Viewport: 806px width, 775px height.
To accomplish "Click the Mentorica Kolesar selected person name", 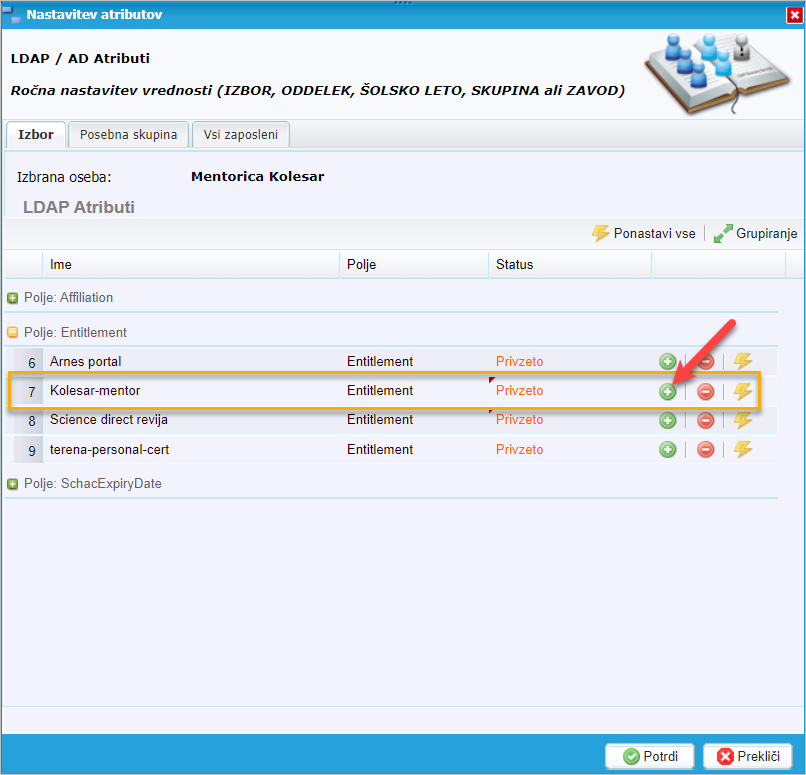I will [258, 177].
